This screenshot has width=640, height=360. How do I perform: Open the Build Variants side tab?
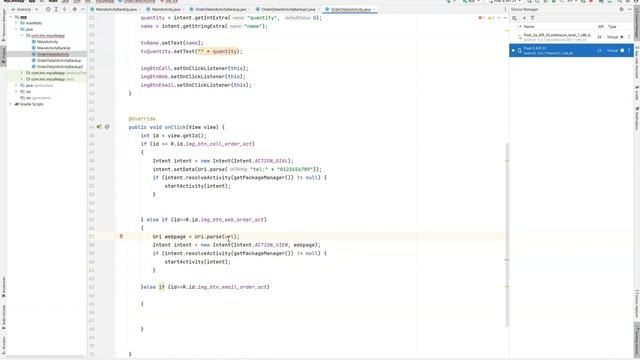point(4,316)
